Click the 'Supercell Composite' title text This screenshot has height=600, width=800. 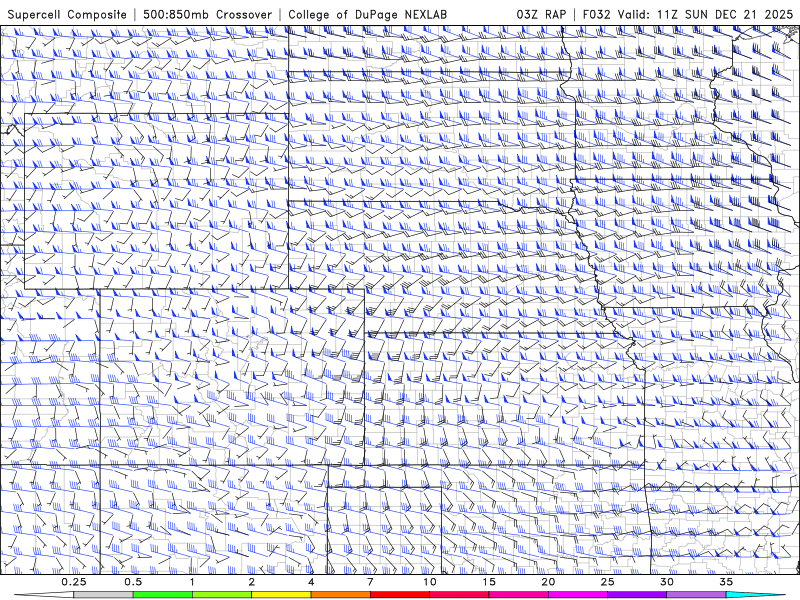(67, 14)
